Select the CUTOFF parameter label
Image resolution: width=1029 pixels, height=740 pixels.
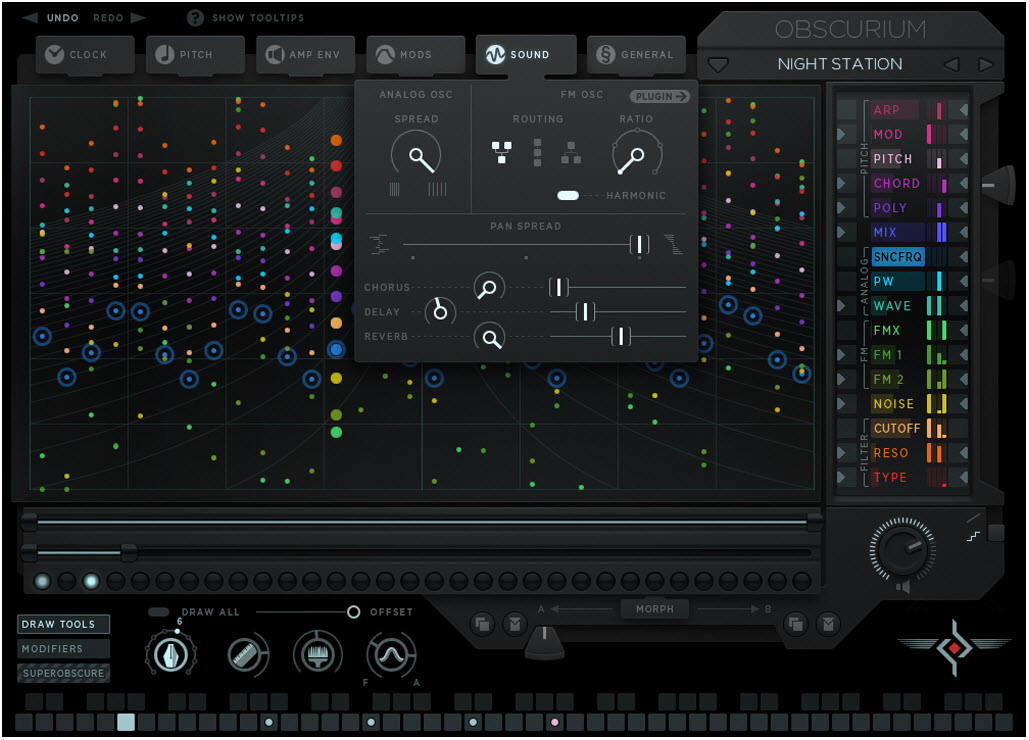(896, 428)
